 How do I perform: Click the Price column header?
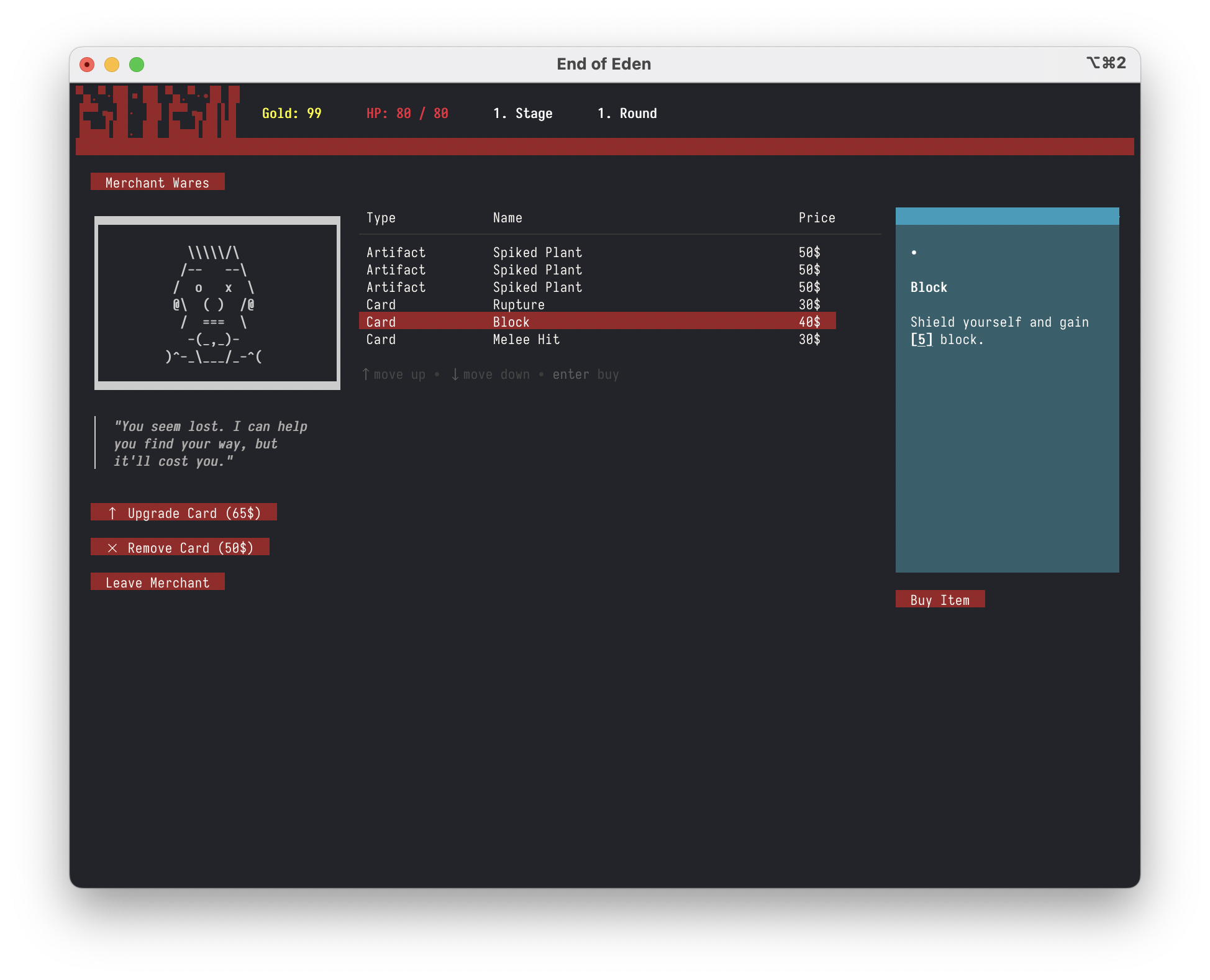pyautogui.click(x=816, y=218)
